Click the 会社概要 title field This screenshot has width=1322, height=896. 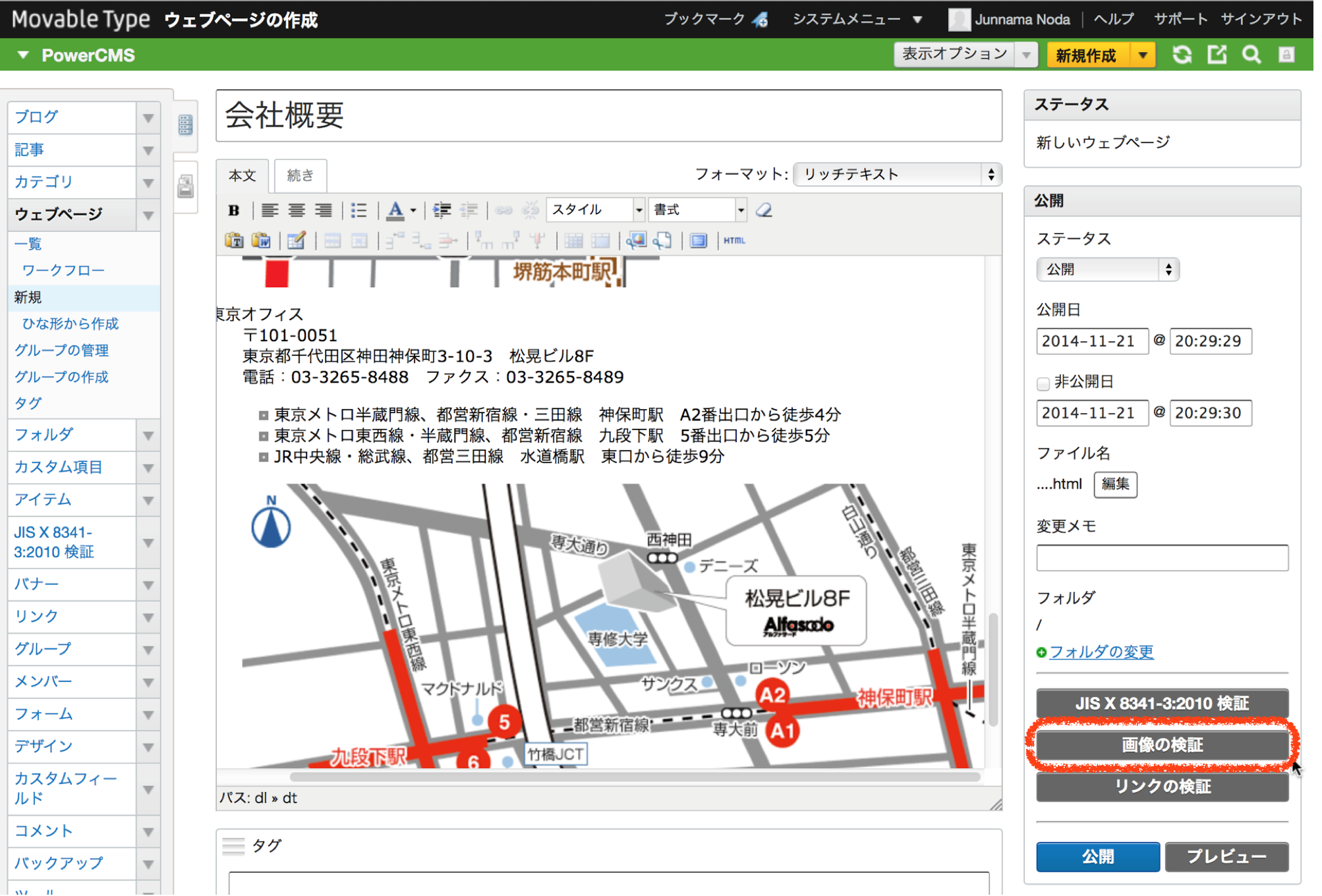tap(609, 116)
